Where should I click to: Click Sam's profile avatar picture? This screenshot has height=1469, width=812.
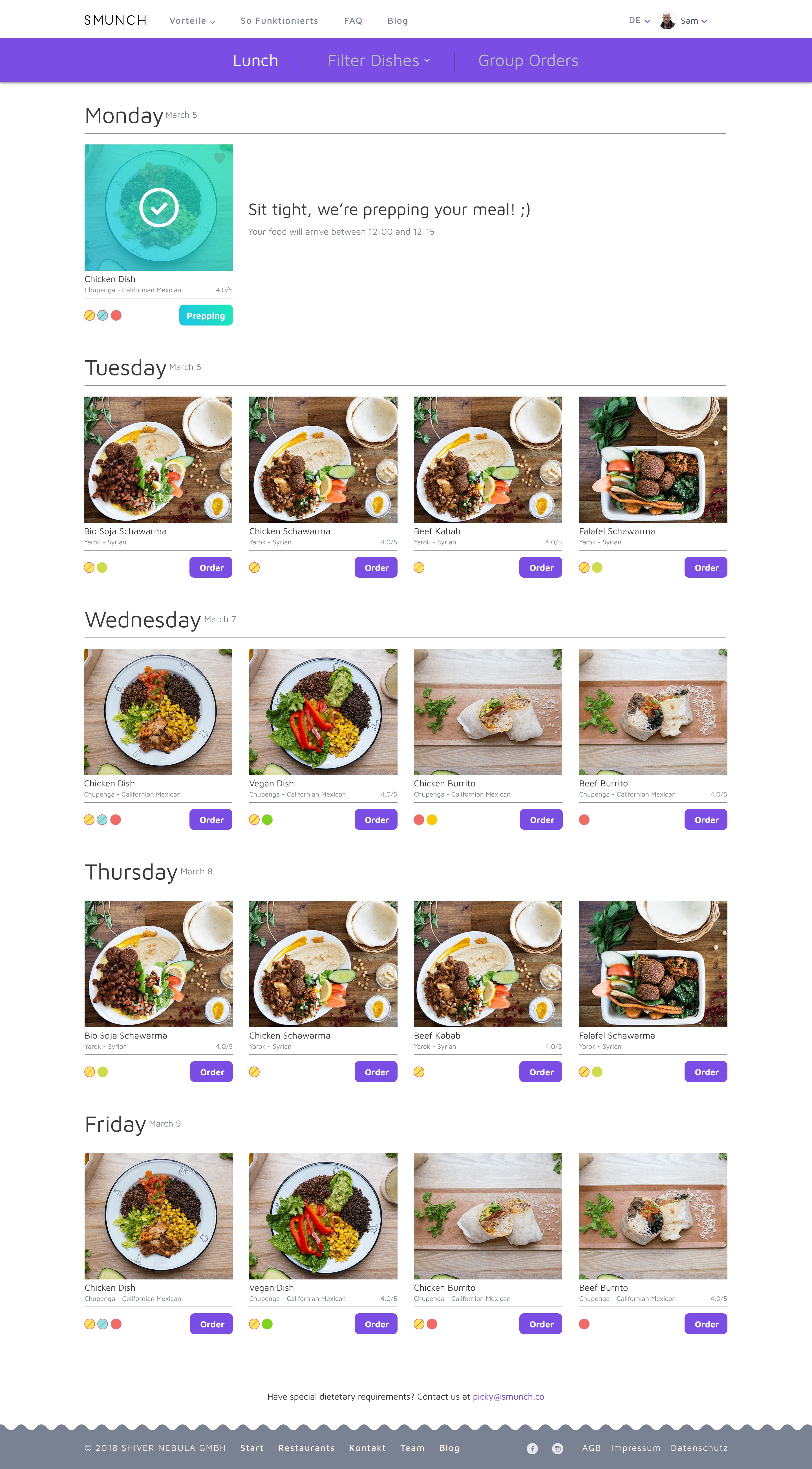point(667,21)
